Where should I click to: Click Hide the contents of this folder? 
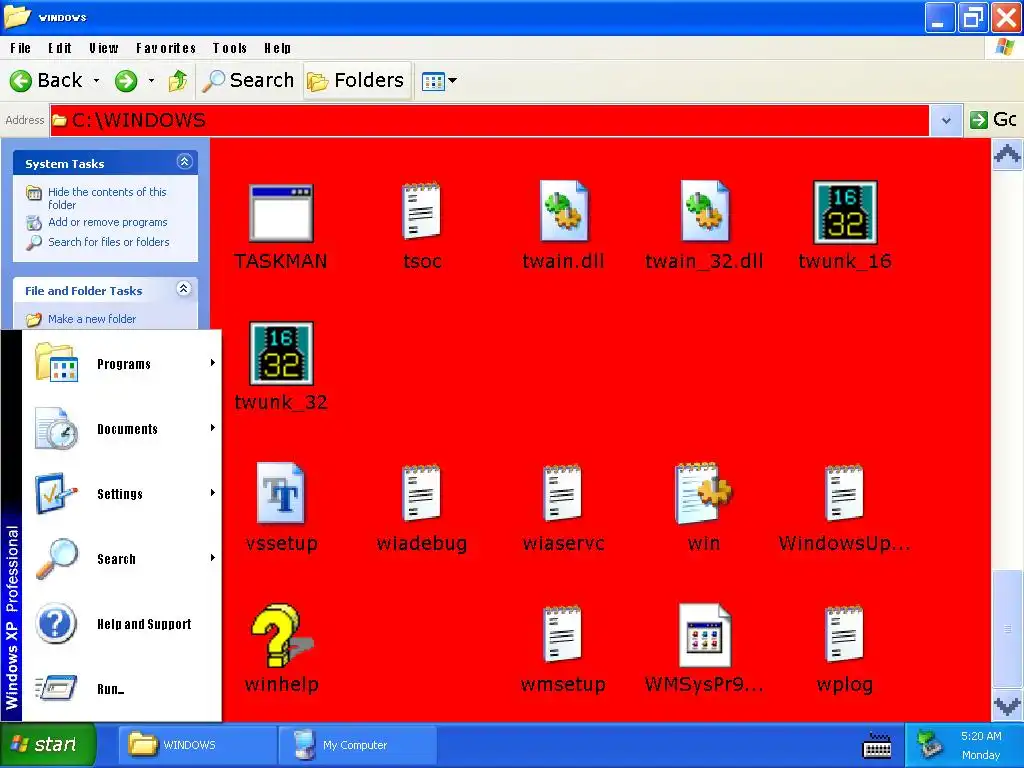tap(107, 198)
